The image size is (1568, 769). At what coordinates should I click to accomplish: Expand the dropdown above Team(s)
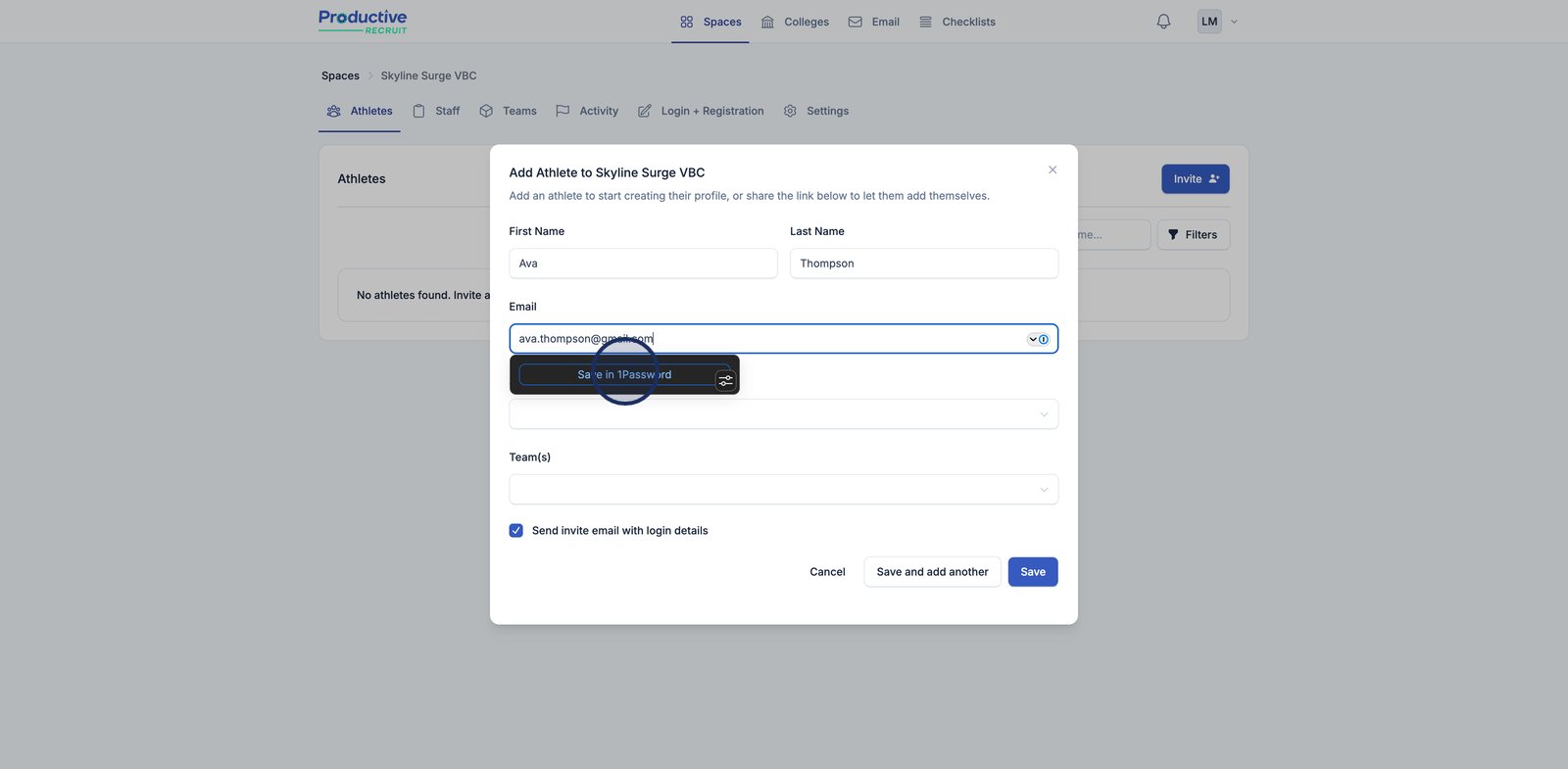click(783, 414)
